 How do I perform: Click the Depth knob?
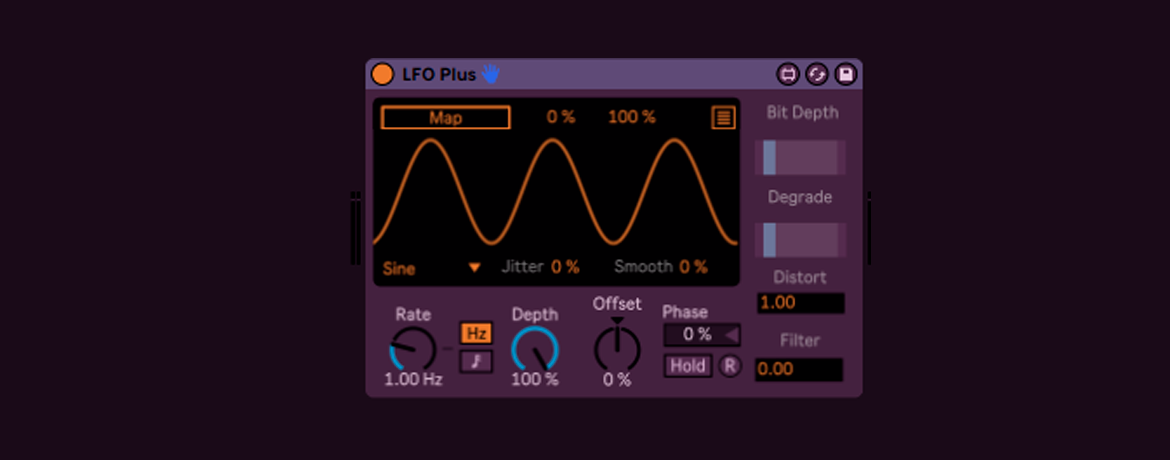tap(535, 349)
